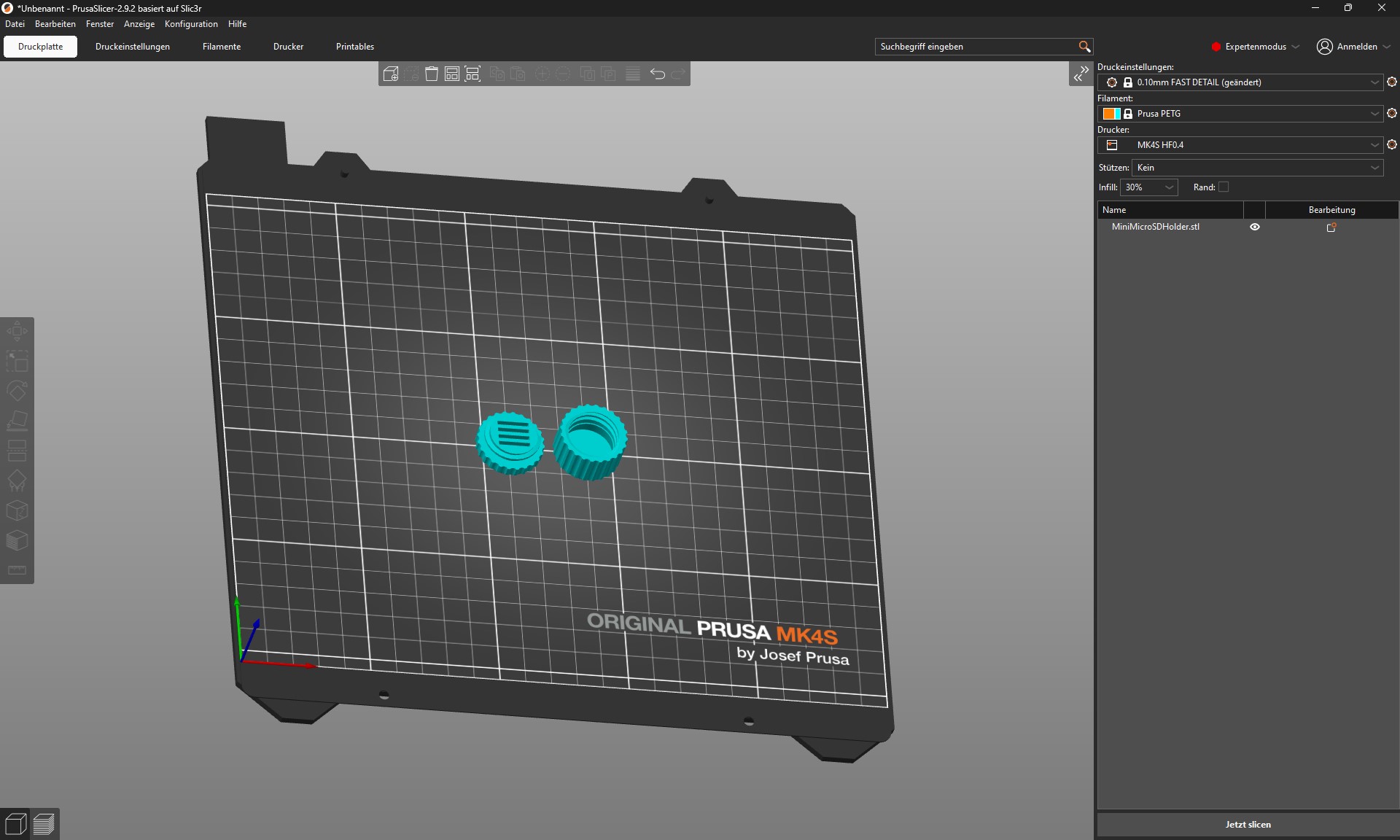Click the Undo arrow icon
This screenshot has height=840, width=1400.
pyautogui.click(x=658, y=74)
